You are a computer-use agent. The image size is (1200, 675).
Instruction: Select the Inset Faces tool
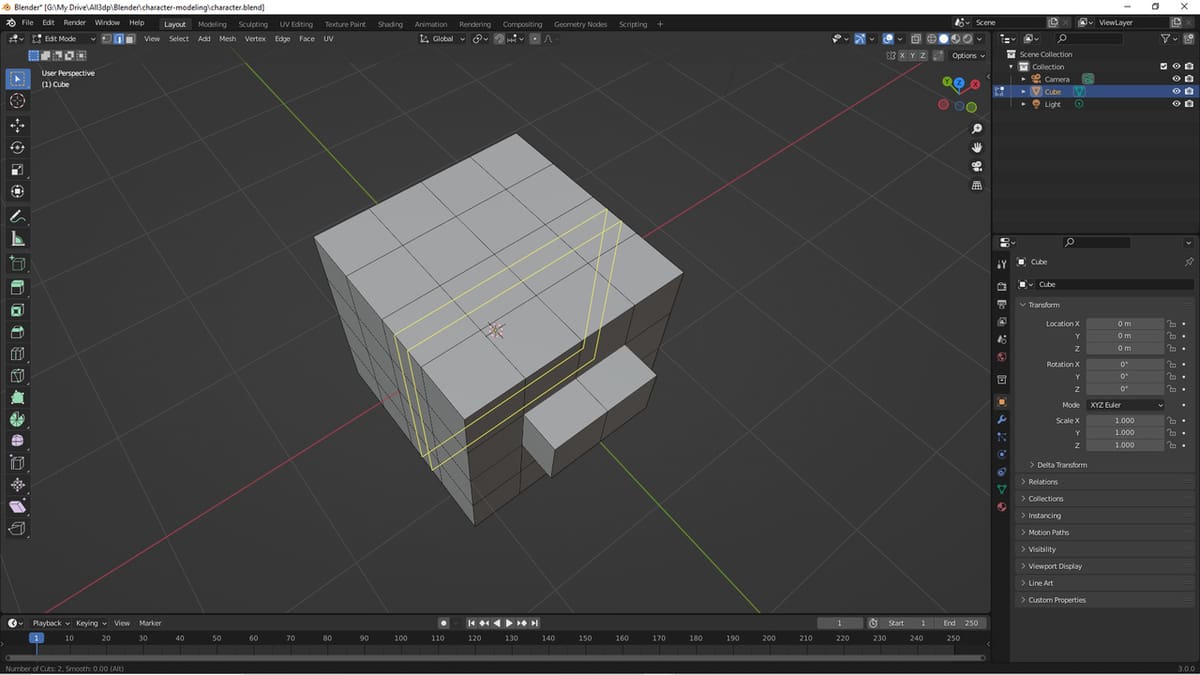(x=17, y=310)
